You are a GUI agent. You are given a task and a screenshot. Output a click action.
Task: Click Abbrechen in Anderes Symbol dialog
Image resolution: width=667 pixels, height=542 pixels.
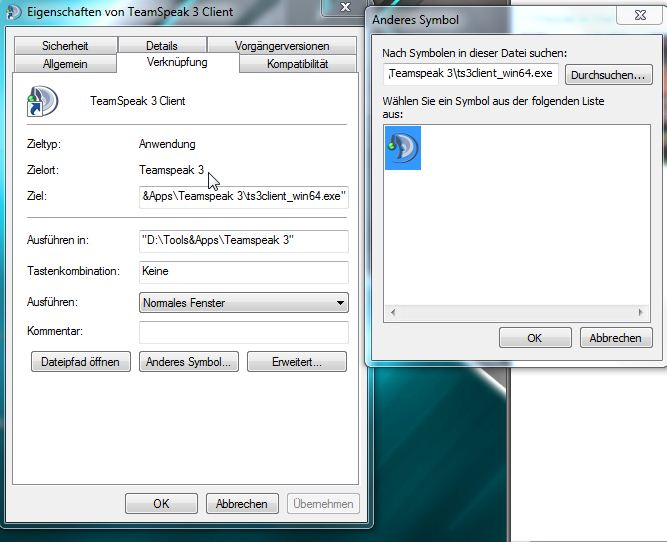pyautogui.click(x=616, y=338)
